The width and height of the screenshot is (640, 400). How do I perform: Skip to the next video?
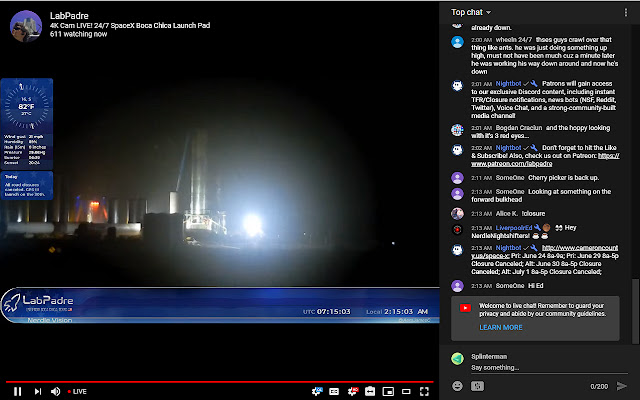pos(38,391)
